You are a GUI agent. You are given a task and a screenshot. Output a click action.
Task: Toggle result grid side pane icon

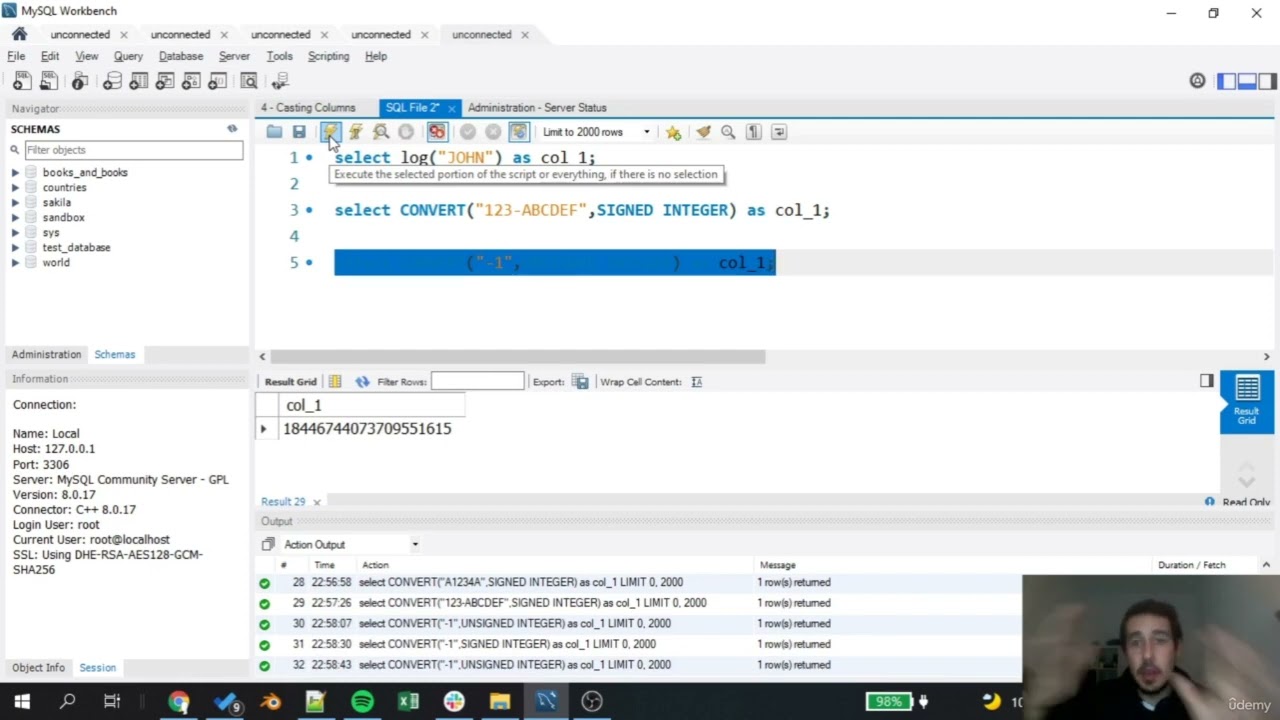click(x=1206, y=381)
